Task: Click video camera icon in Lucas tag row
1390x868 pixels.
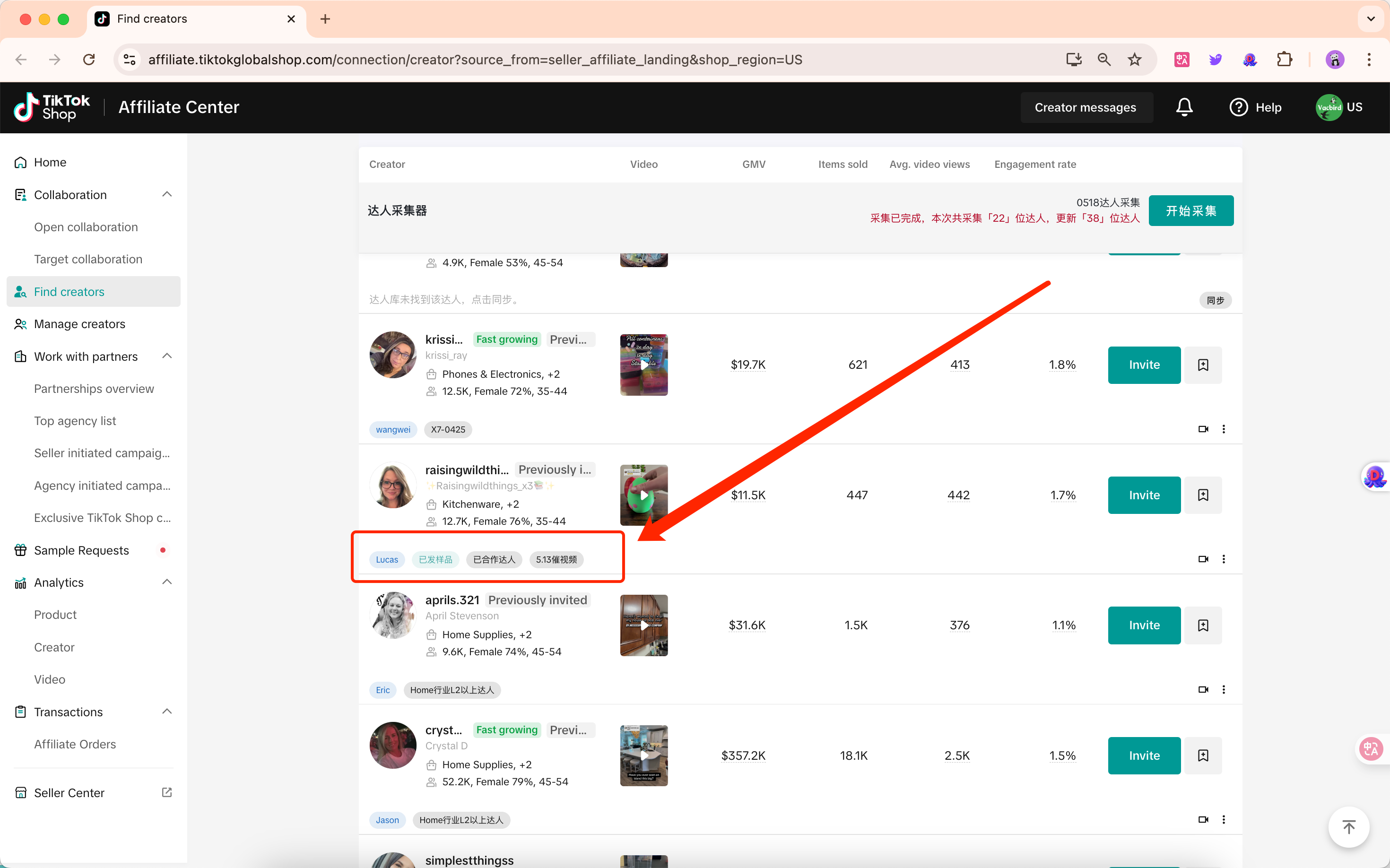Action: (1203, 559)
